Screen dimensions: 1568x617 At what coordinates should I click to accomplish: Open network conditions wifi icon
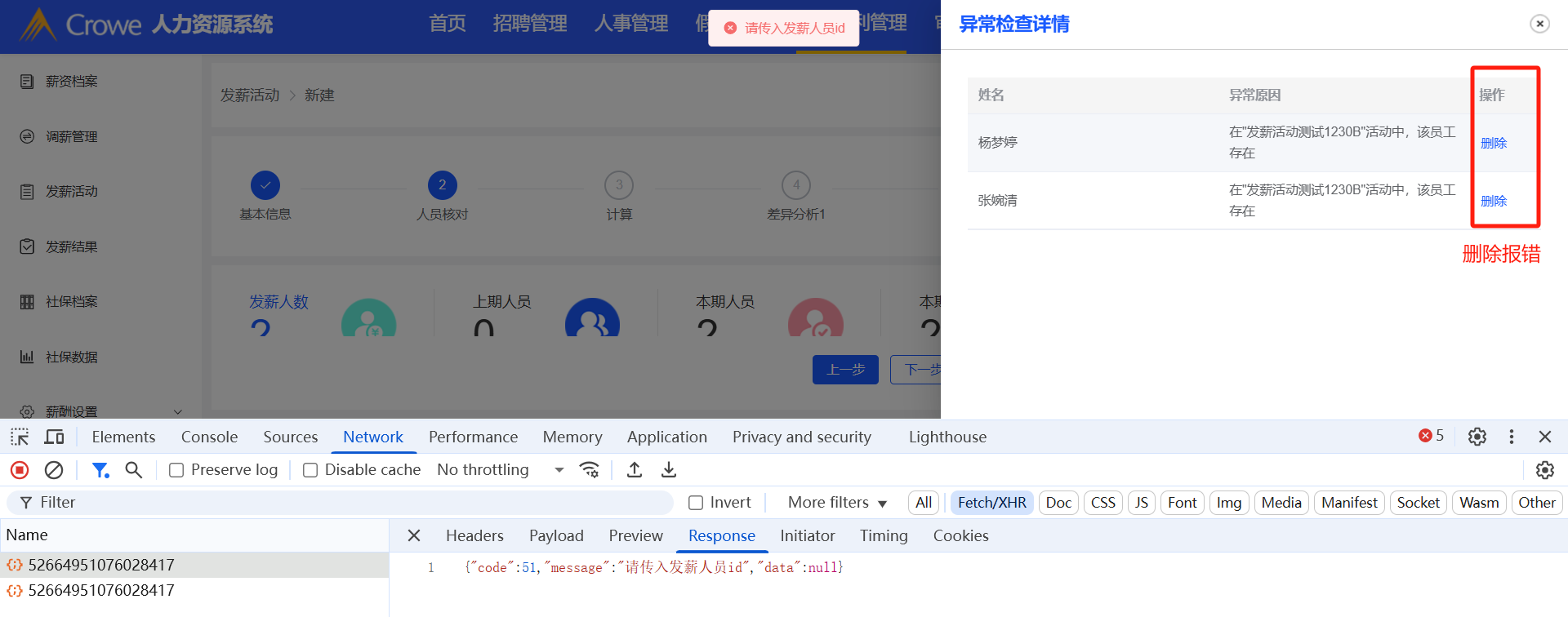[589, 469]
